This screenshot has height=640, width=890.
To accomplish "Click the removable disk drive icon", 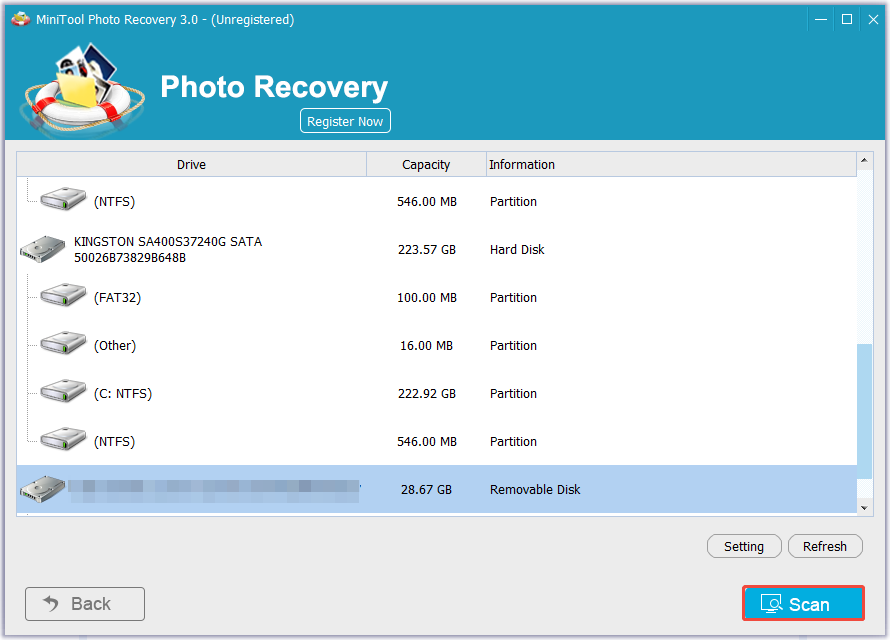I will (43, 489).
